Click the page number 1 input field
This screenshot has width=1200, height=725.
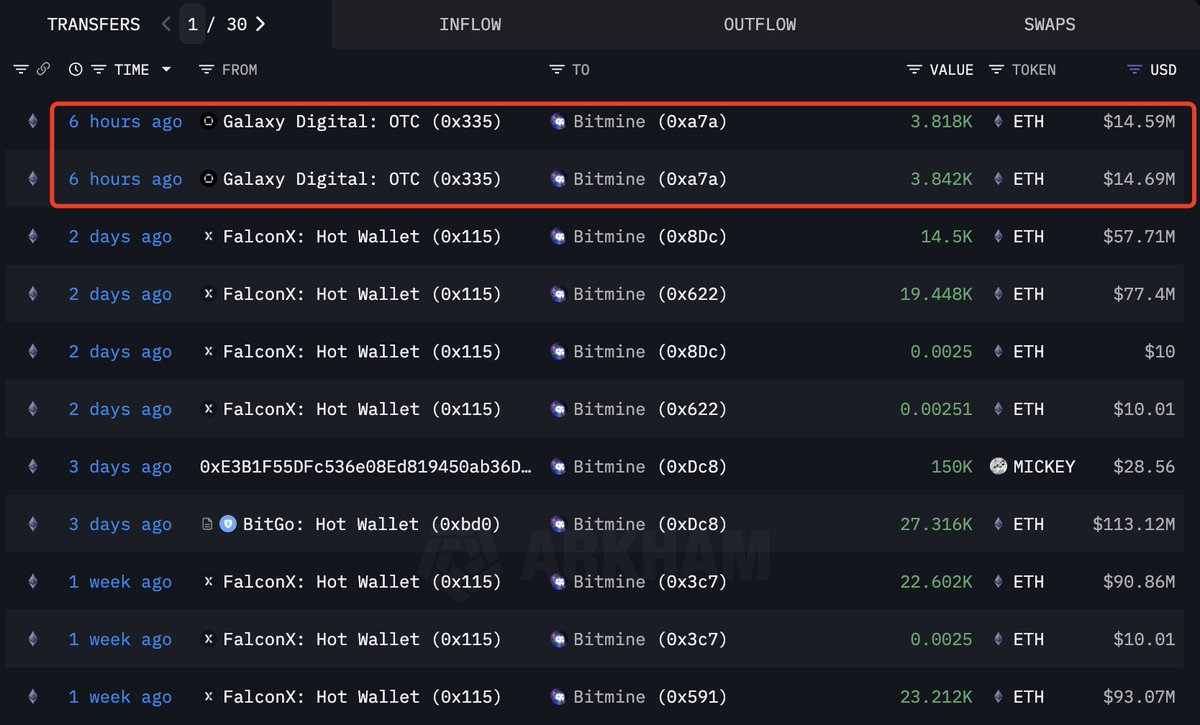click(193, 24)
